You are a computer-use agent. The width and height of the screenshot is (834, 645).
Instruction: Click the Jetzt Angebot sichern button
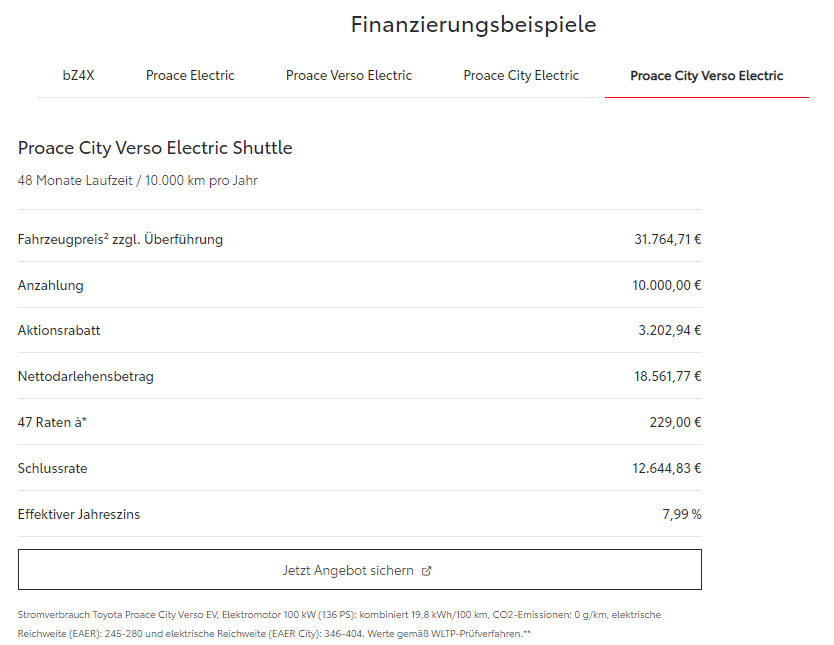coord(348,570)
